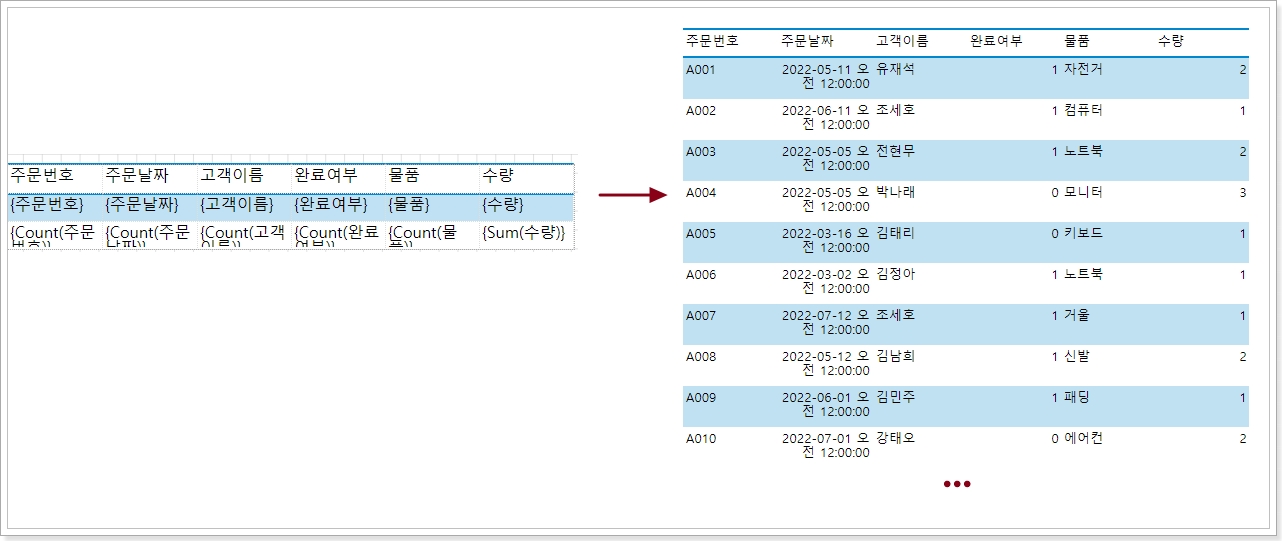
Task: Select order A001 in the preview table
Action: [x=701, y=70]
